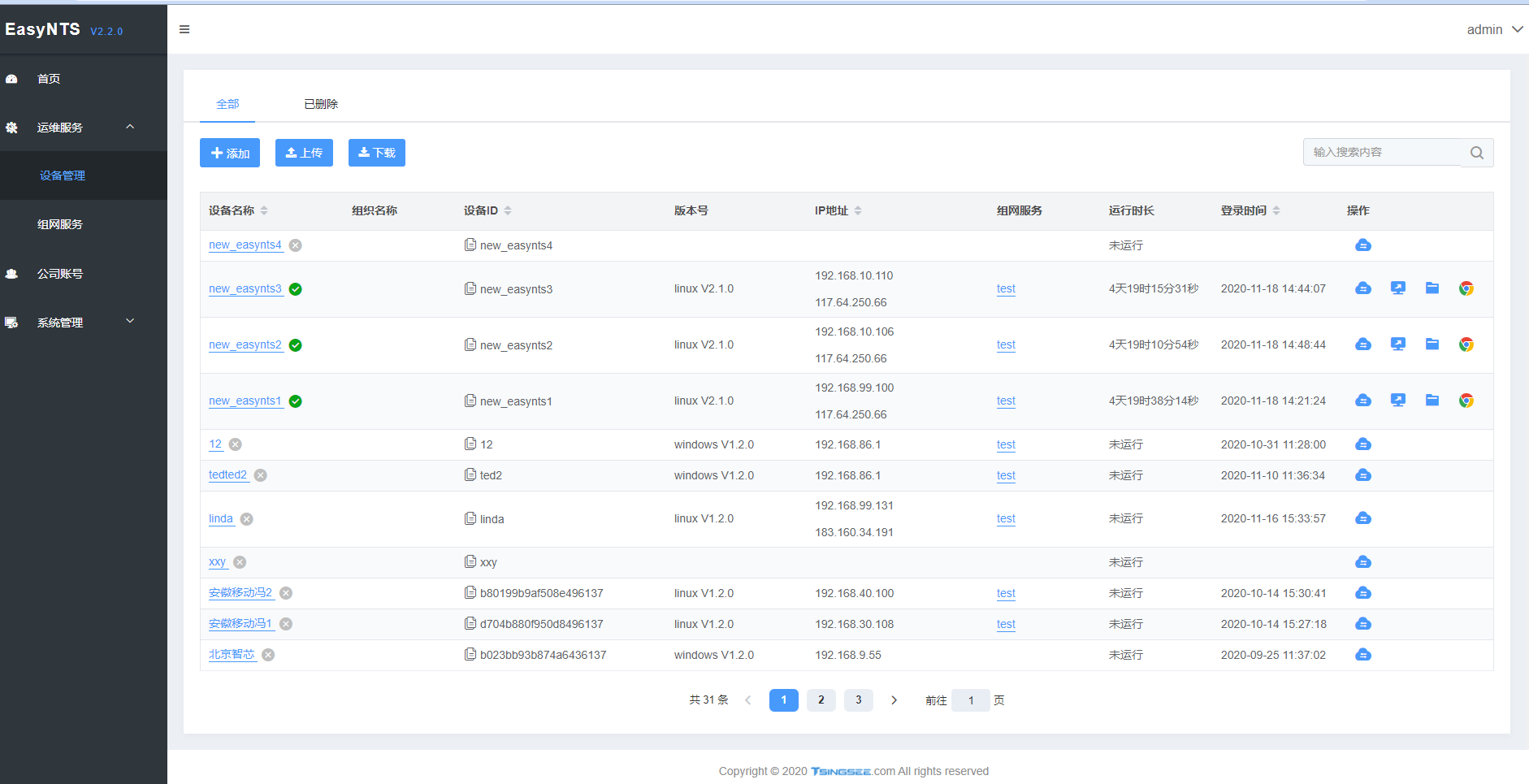Click the cloud sync icon for linda
Image resolution: width=1529 pixels, height=784 pixels.
tap(1363, 518)
